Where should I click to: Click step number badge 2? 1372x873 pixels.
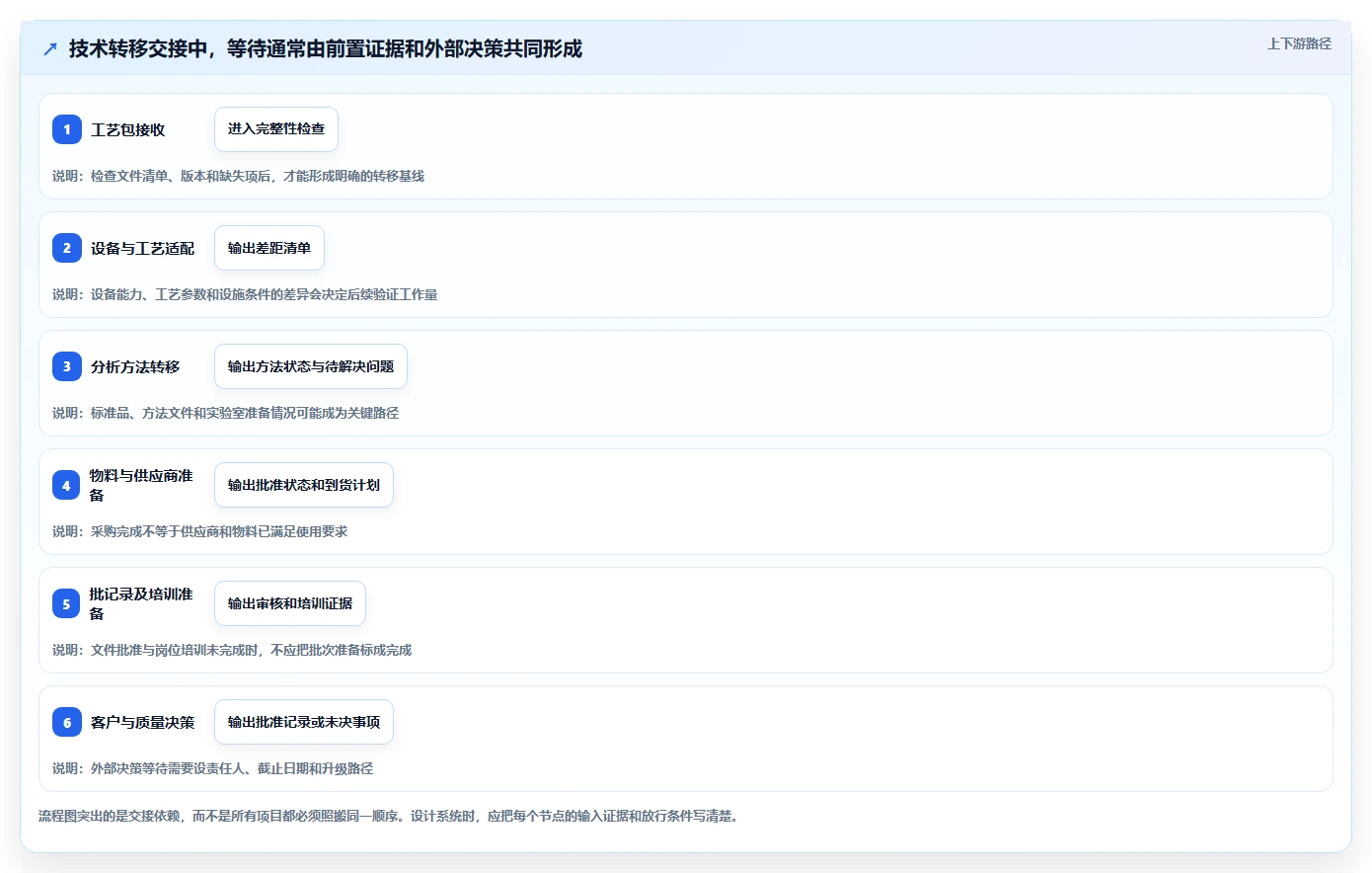pos(67,248)
